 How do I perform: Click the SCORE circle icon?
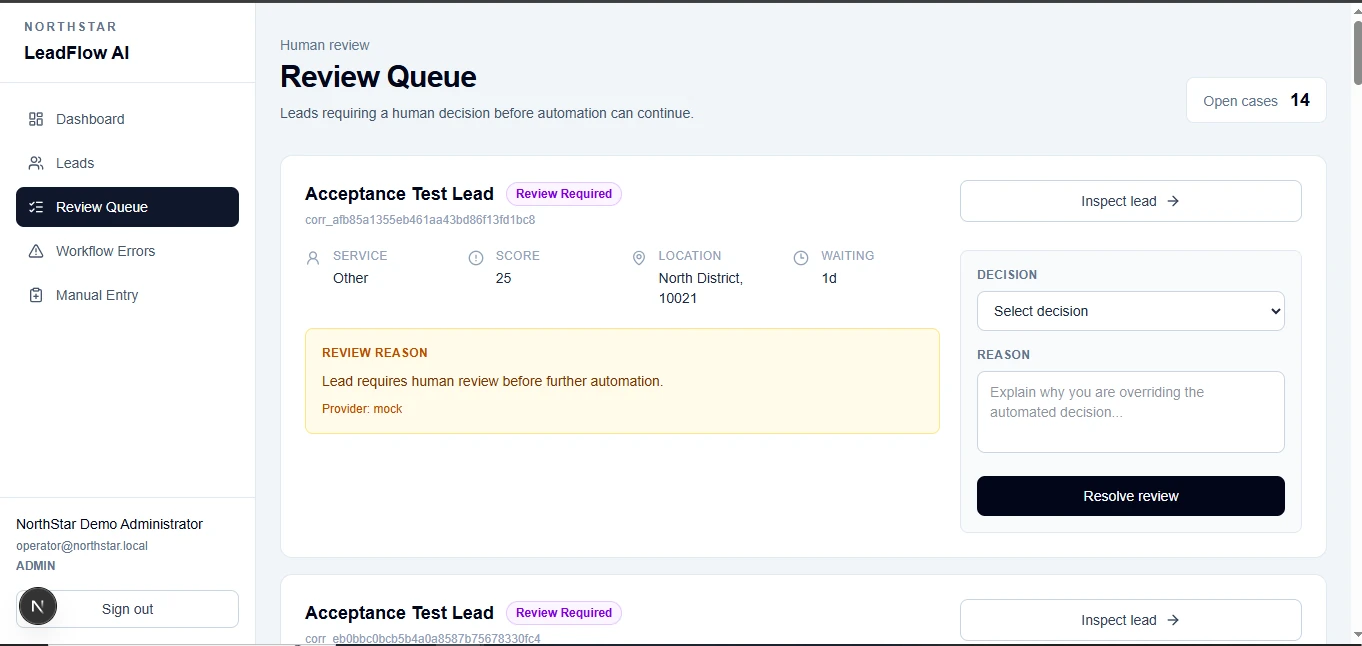pyautogui.click(x=476, y=258)
